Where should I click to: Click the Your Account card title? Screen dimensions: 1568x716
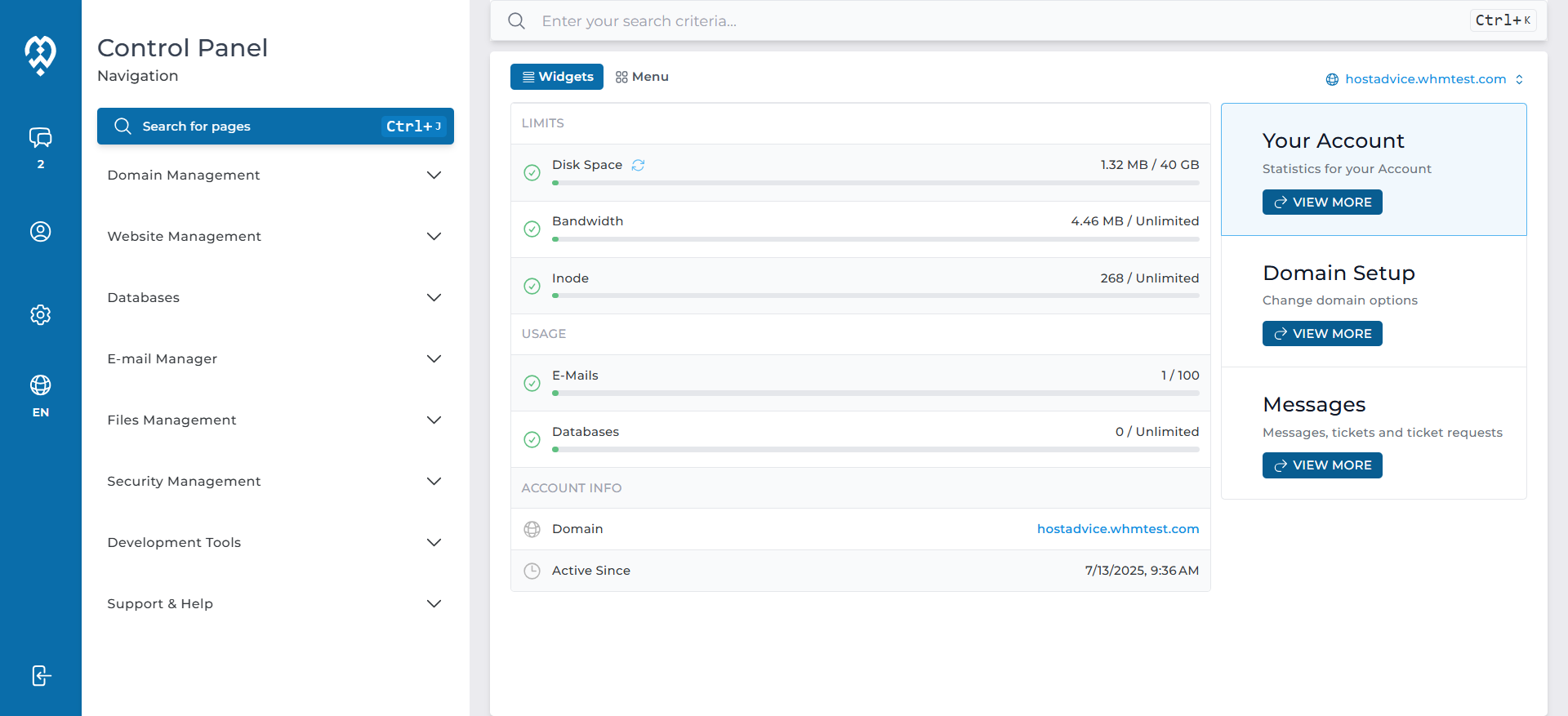click(1334, 141)
